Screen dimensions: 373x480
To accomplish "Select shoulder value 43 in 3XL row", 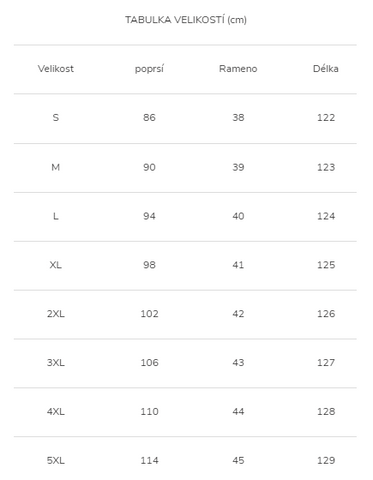I will pyautogui.click(x=238, y=362).
